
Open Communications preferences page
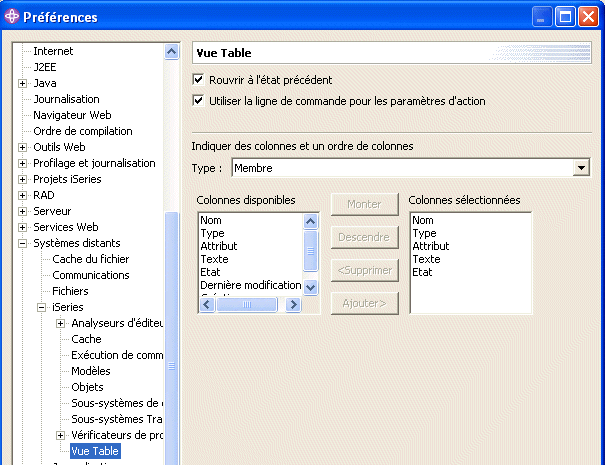(x=91, y=275)
